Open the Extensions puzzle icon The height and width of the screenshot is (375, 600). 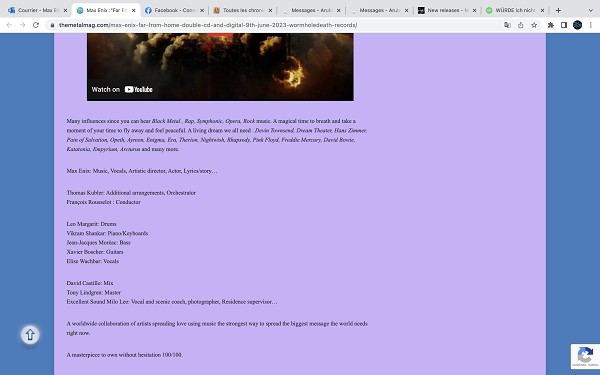coord(551,25)
